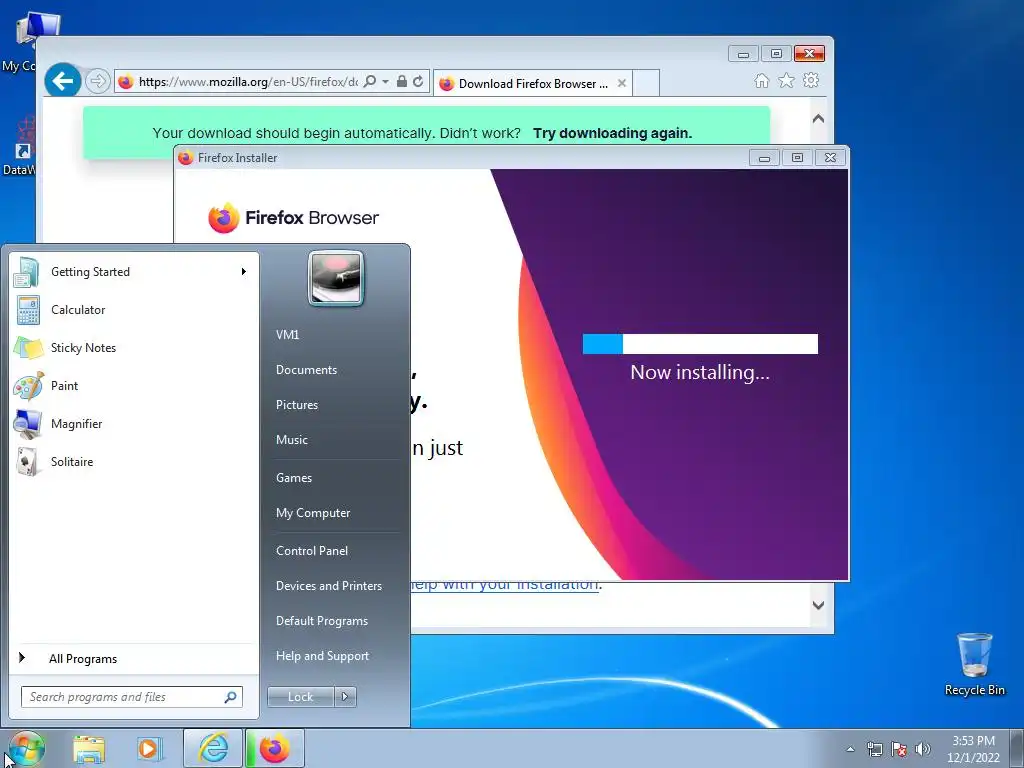Open Magnifier from Start menu

click(134, 423)
